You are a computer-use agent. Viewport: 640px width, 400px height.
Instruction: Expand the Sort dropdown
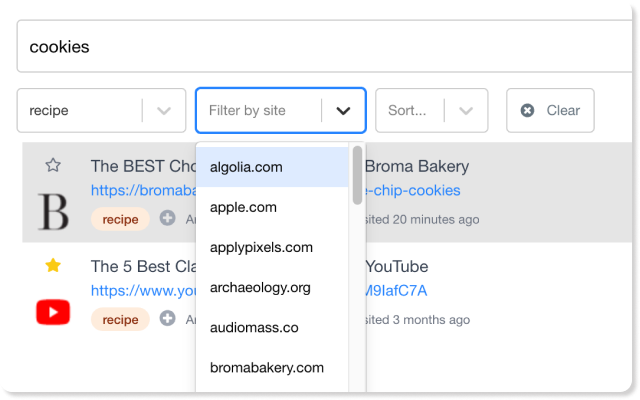(466, 111)
